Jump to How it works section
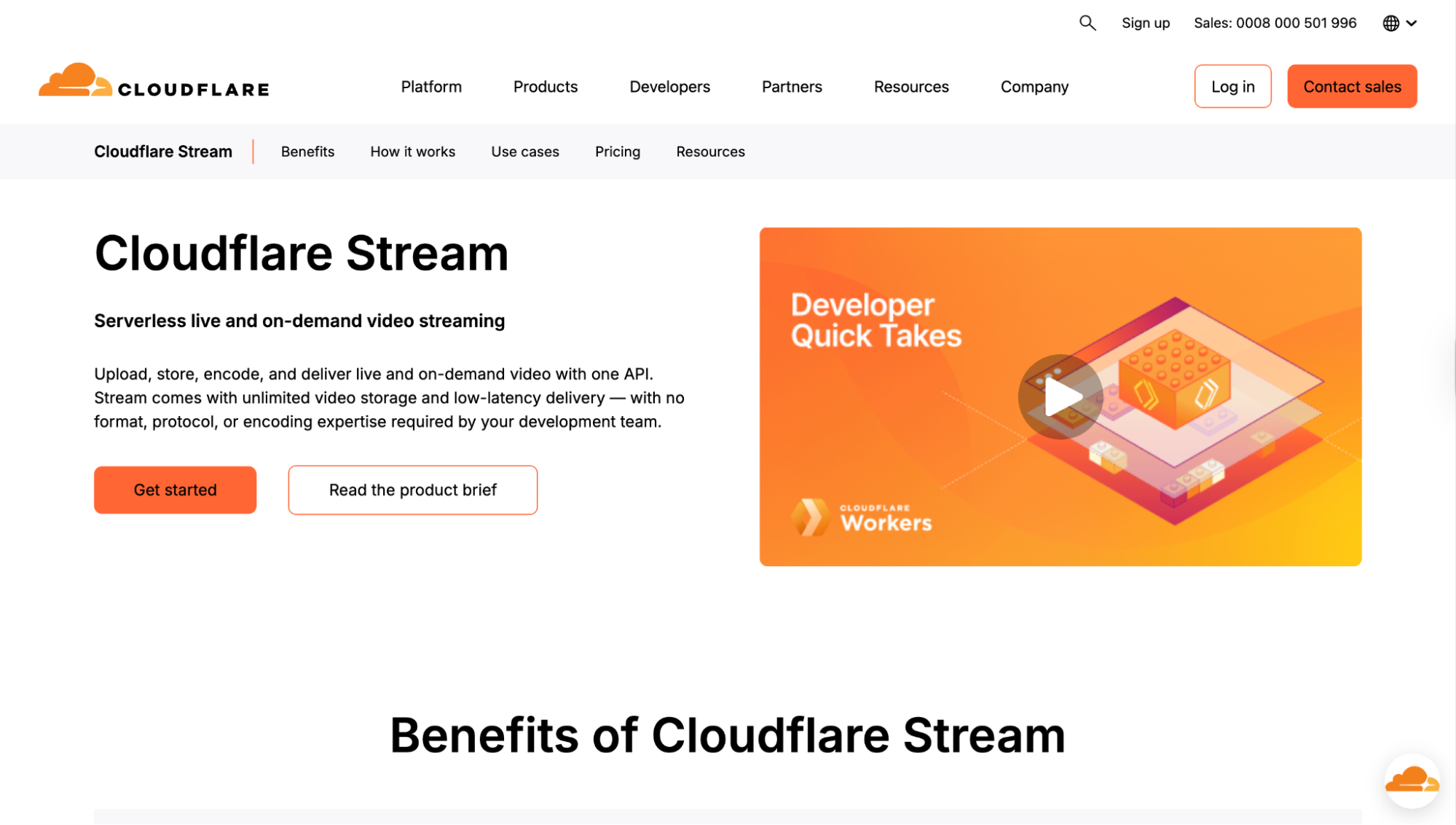Viewport: 1456px width, 825px height. pos(412,152)
